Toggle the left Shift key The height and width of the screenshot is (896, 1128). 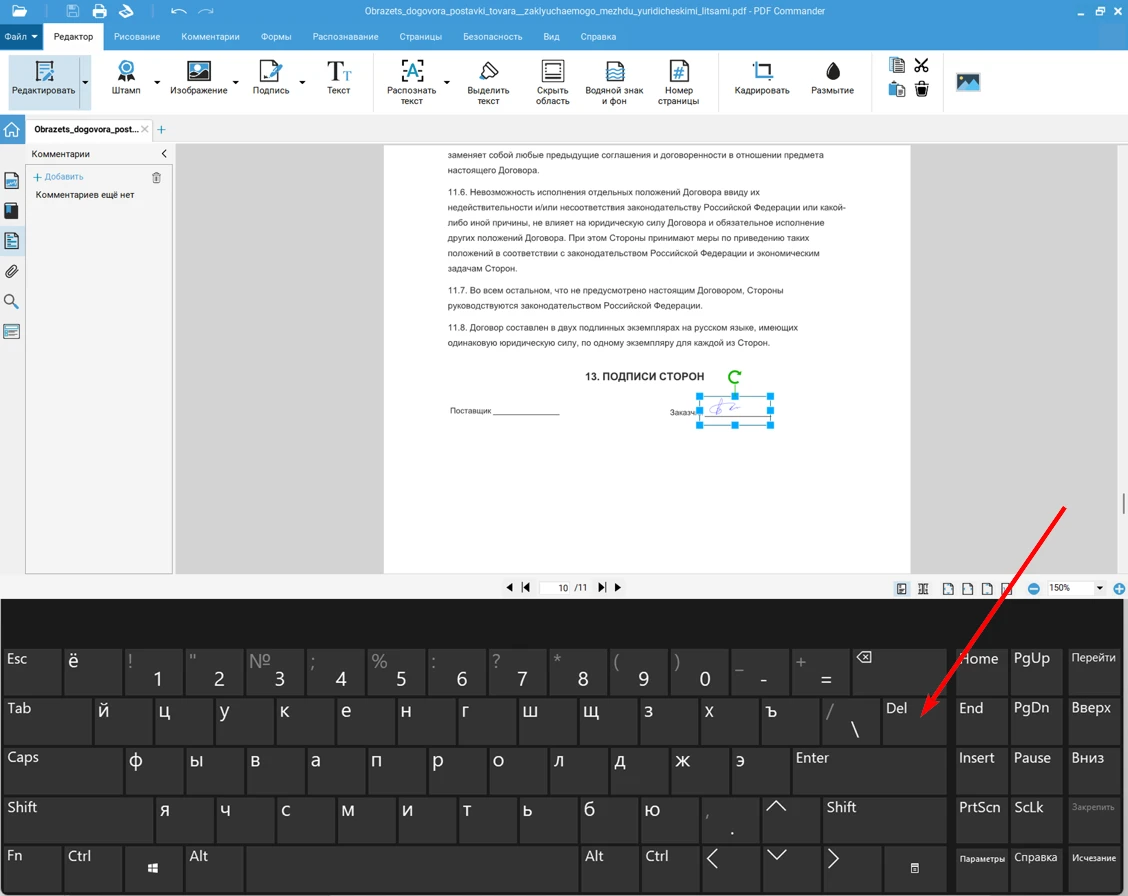76,819
